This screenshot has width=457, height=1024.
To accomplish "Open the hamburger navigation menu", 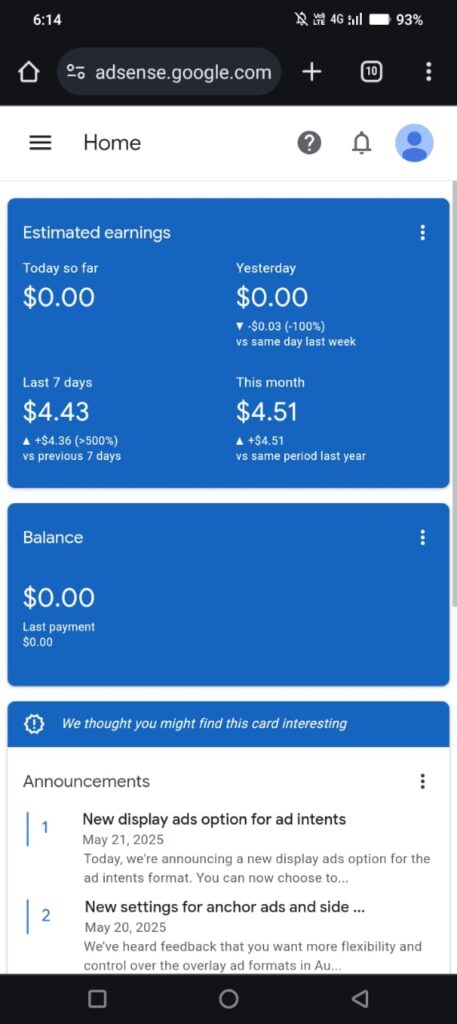I will pos(40,143).
